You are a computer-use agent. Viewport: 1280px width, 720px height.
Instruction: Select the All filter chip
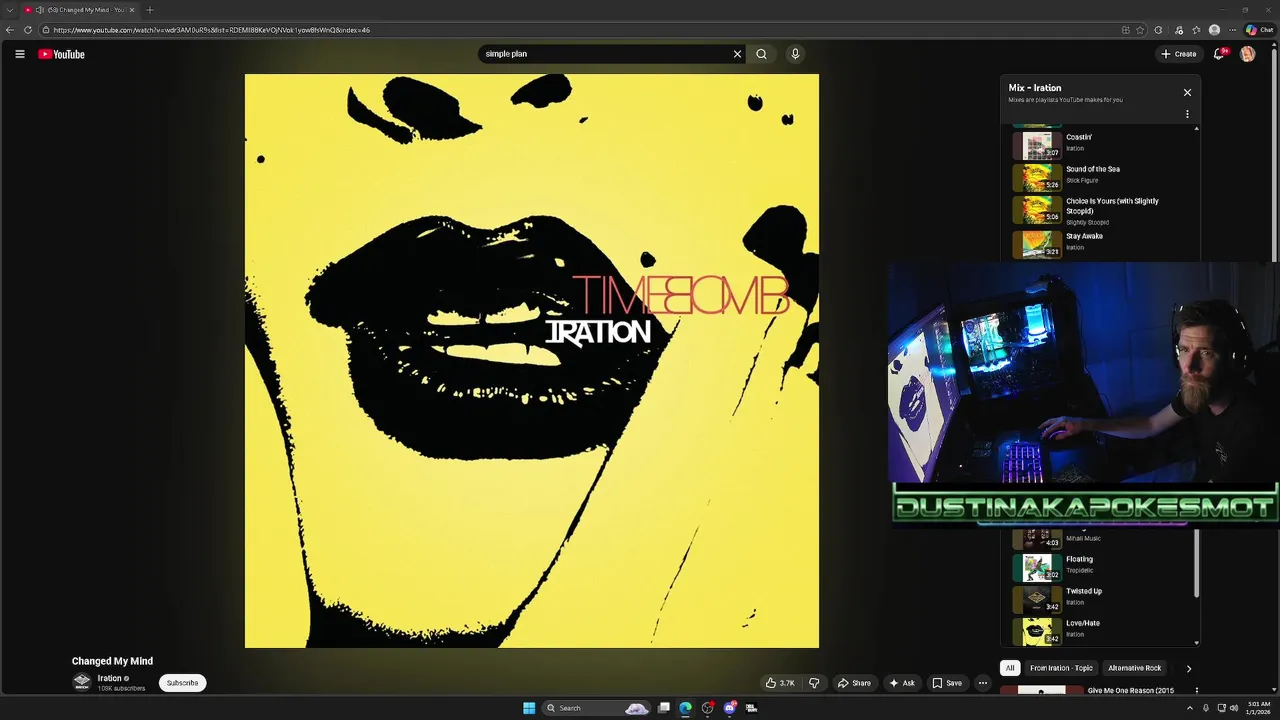pos(1010,668)
